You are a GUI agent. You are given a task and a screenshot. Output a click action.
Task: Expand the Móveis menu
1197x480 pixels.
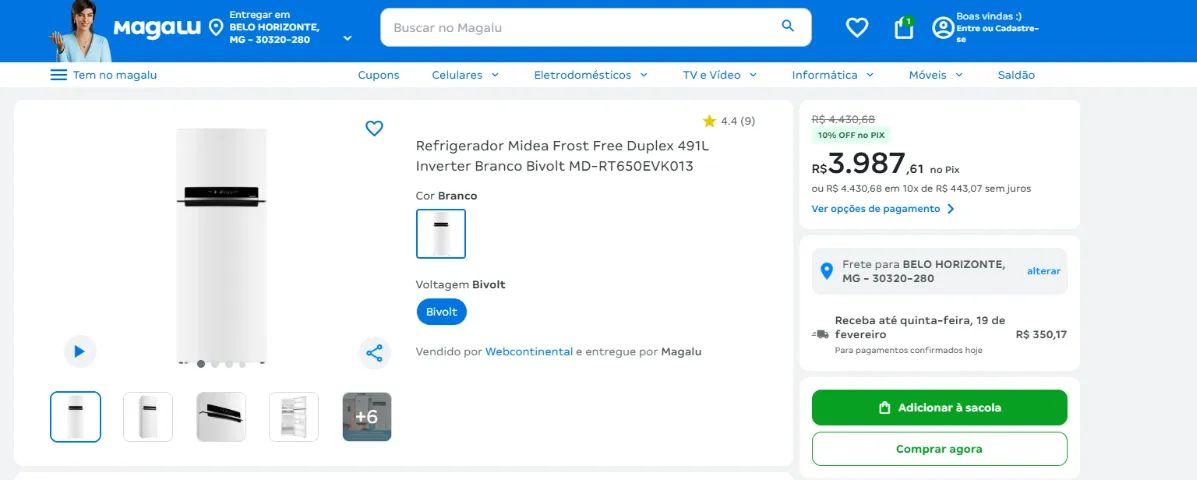pos(935,75)
